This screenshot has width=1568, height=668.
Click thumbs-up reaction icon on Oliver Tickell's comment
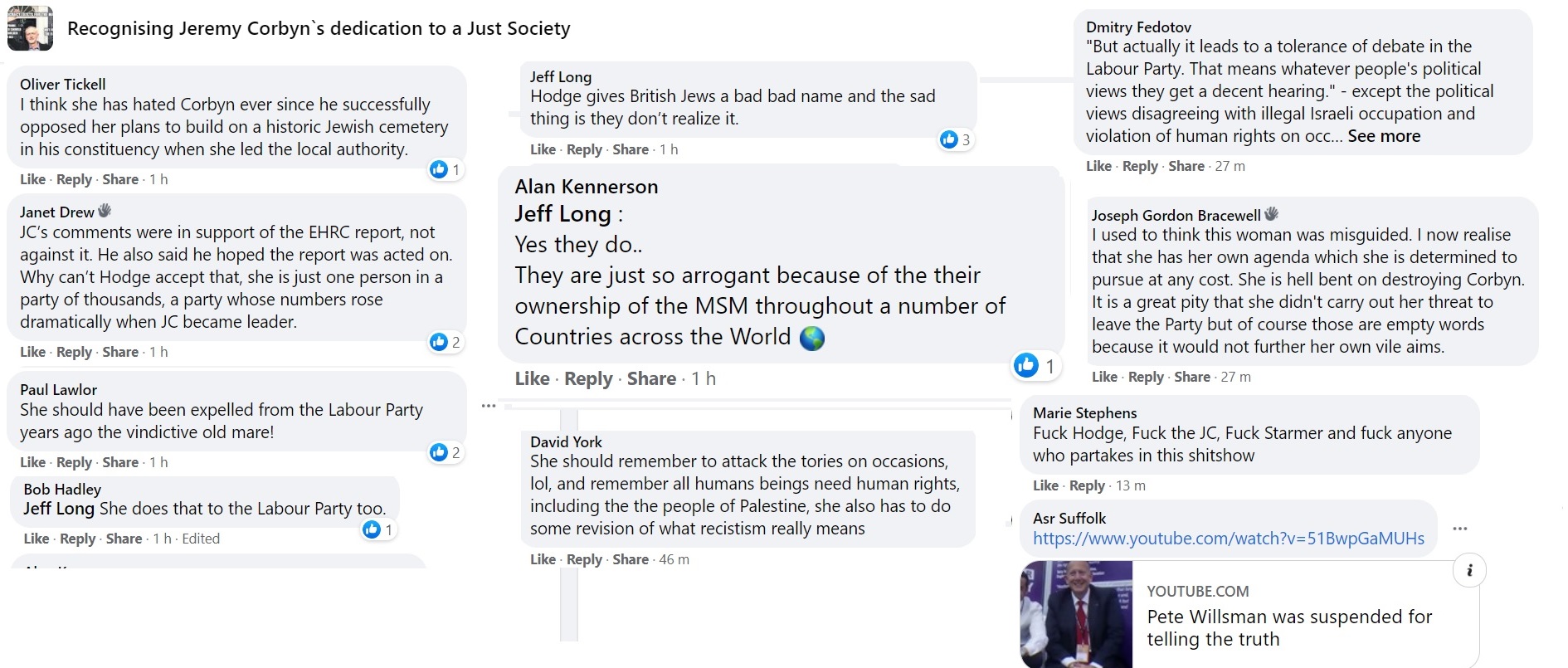[439, 170]
